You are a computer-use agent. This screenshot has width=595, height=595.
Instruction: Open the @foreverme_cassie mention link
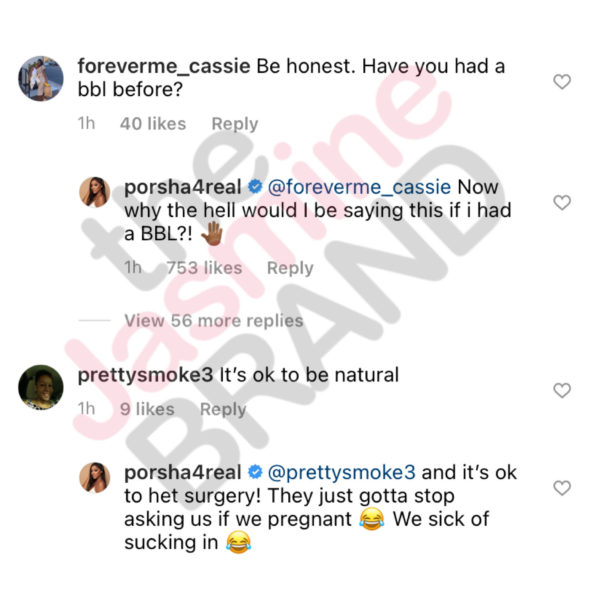point(359,187)
